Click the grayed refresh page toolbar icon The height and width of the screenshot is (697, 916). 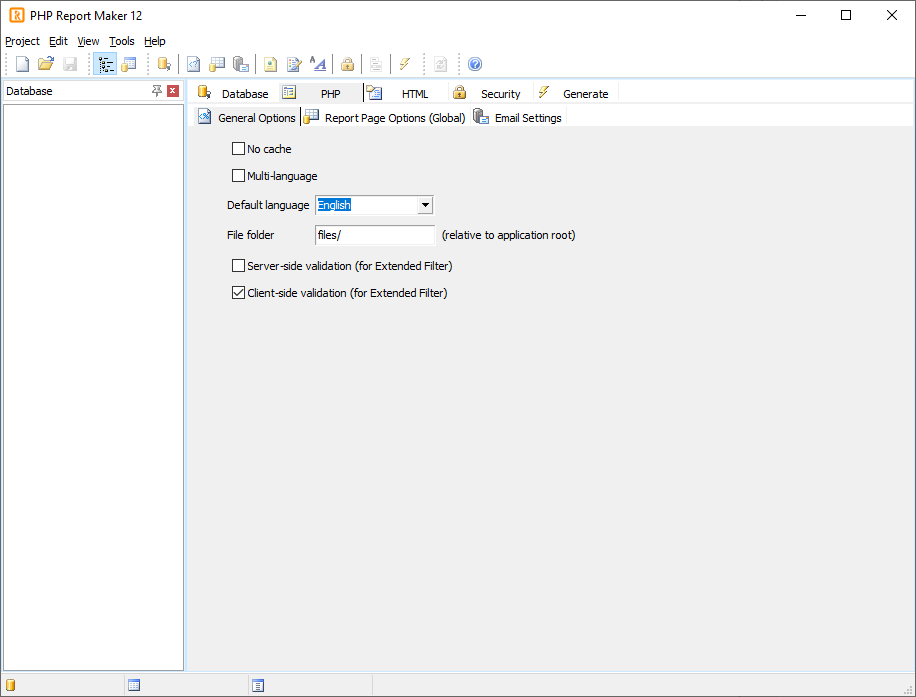(x=440, y=64)
